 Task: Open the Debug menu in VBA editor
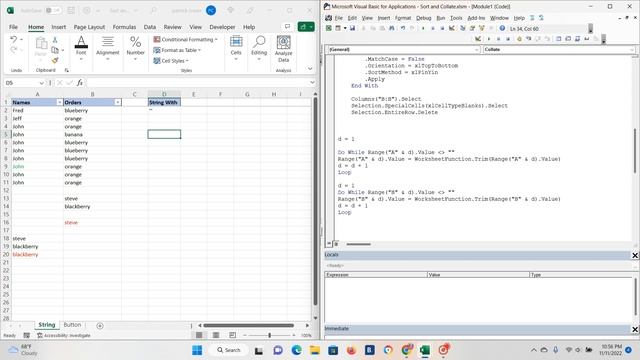coord(424,18)
